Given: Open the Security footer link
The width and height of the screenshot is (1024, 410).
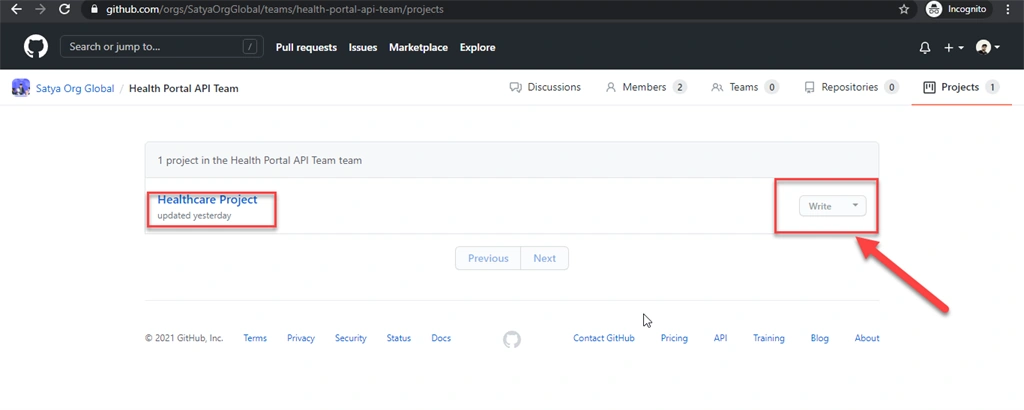Looking at the screenshot, I should tap(351, 338).
